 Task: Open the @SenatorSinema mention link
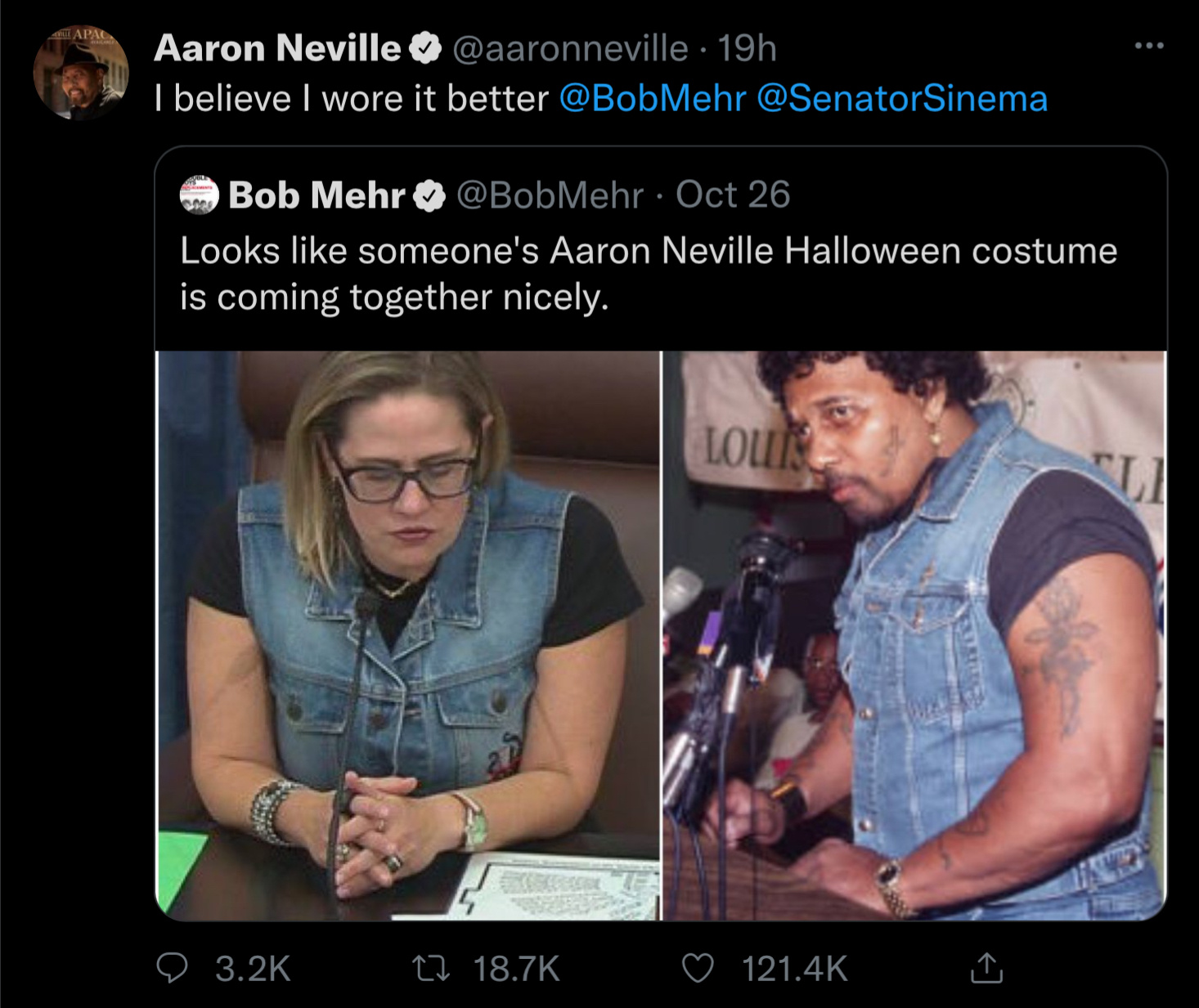point(902,99)
